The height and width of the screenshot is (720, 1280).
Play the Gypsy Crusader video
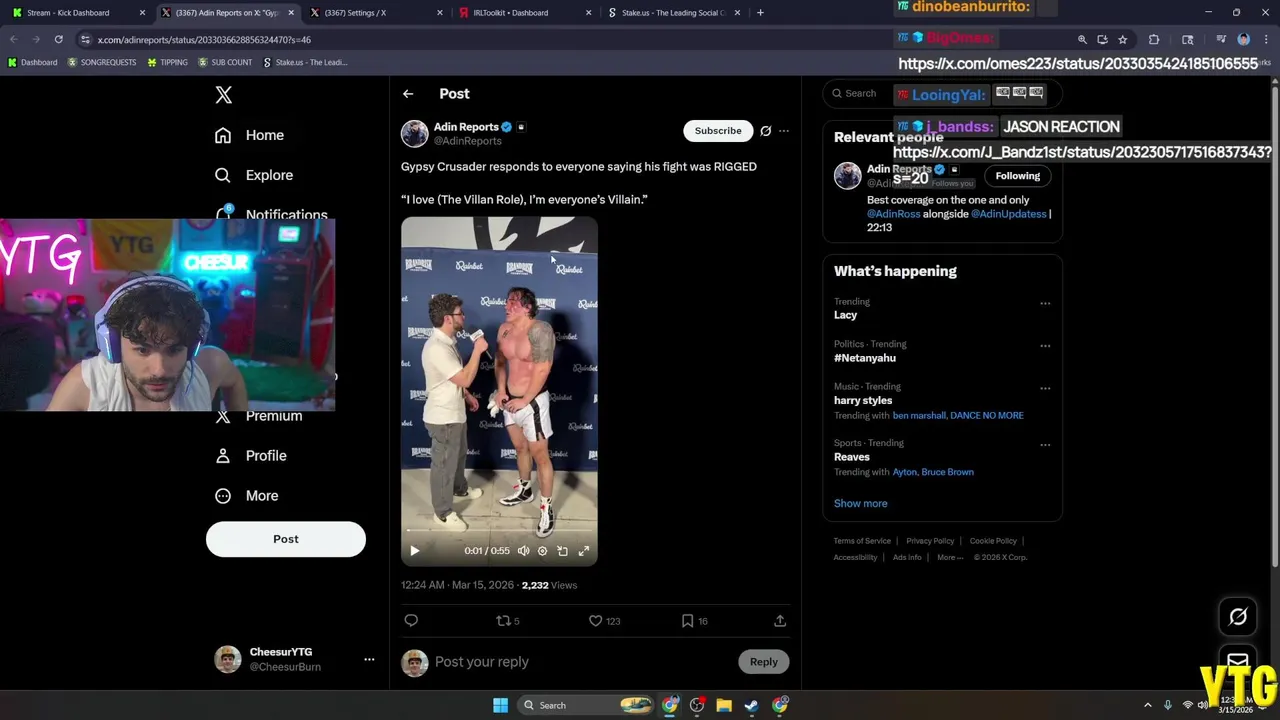[415, 551]
